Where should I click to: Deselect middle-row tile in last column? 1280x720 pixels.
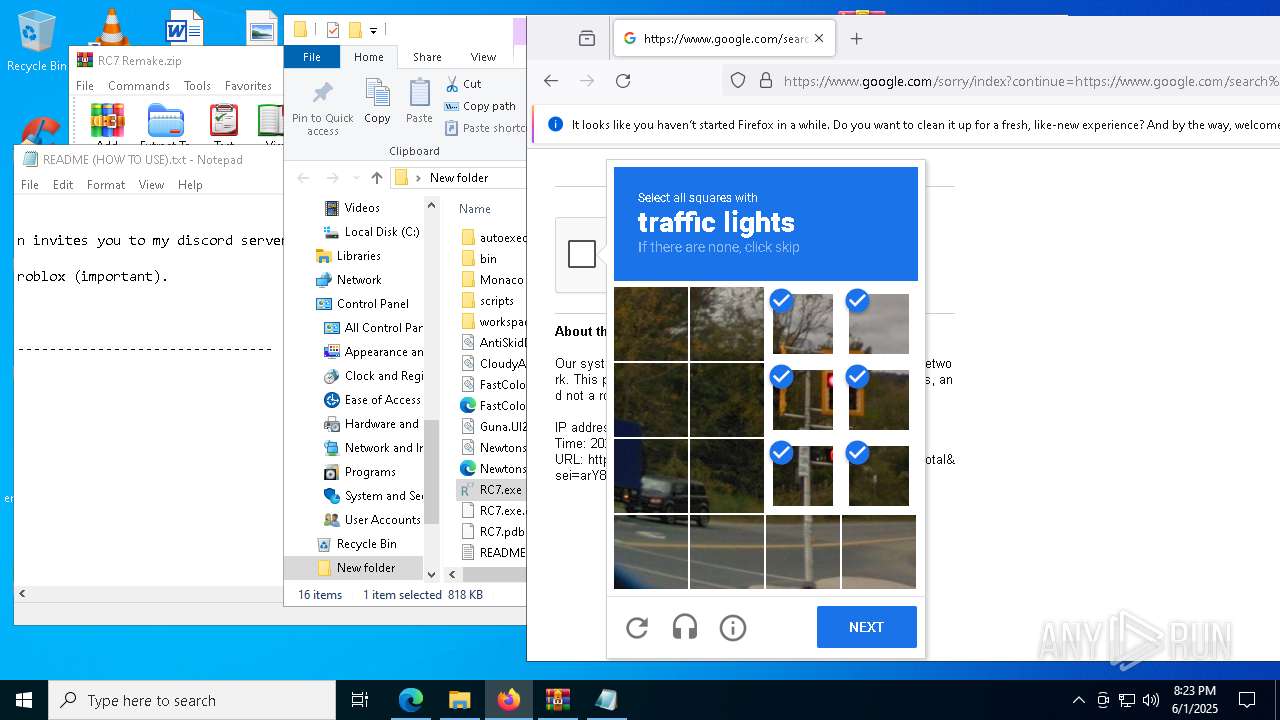[x=879, y=400]
